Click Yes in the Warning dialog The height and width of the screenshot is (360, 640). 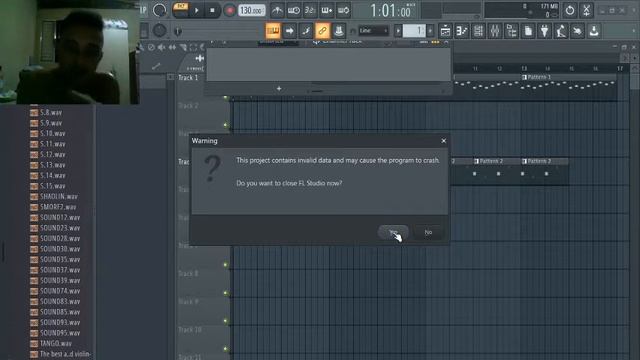(x=393, y=232)
